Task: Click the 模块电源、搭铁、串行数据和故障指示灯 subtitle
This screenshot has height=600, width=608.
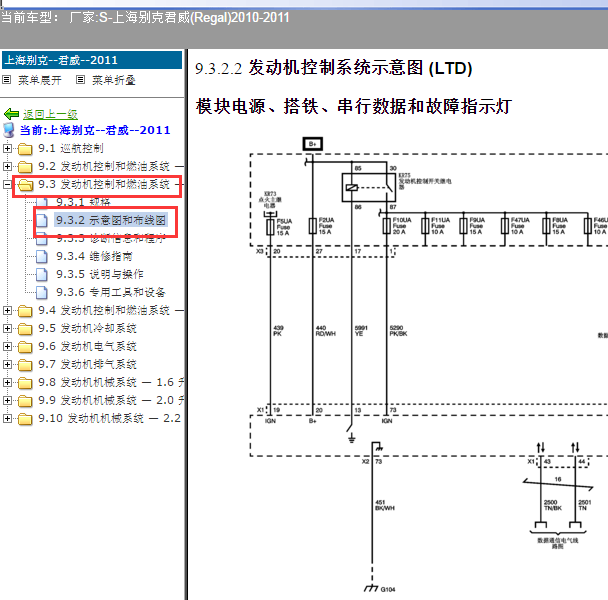Action: 354,106
